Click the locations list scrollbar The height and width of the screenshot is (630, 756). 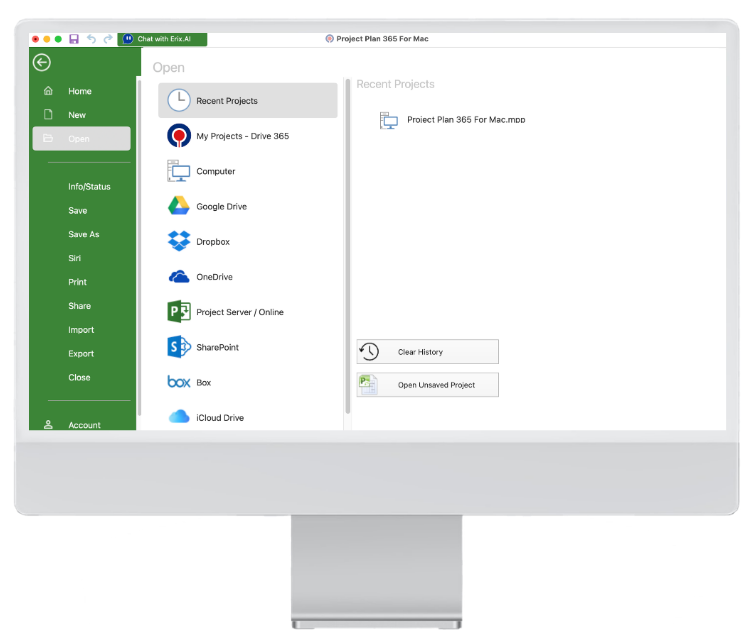[348, 246]
